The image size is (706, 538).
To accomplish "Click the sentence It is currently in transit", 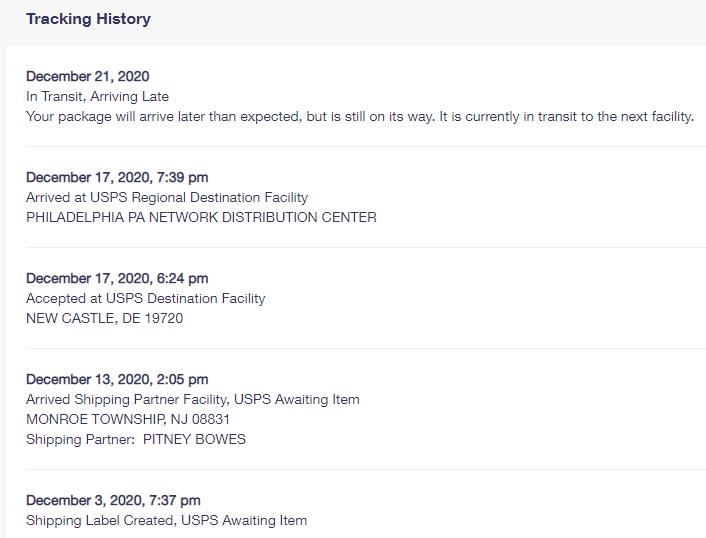I will coord(566,117).
